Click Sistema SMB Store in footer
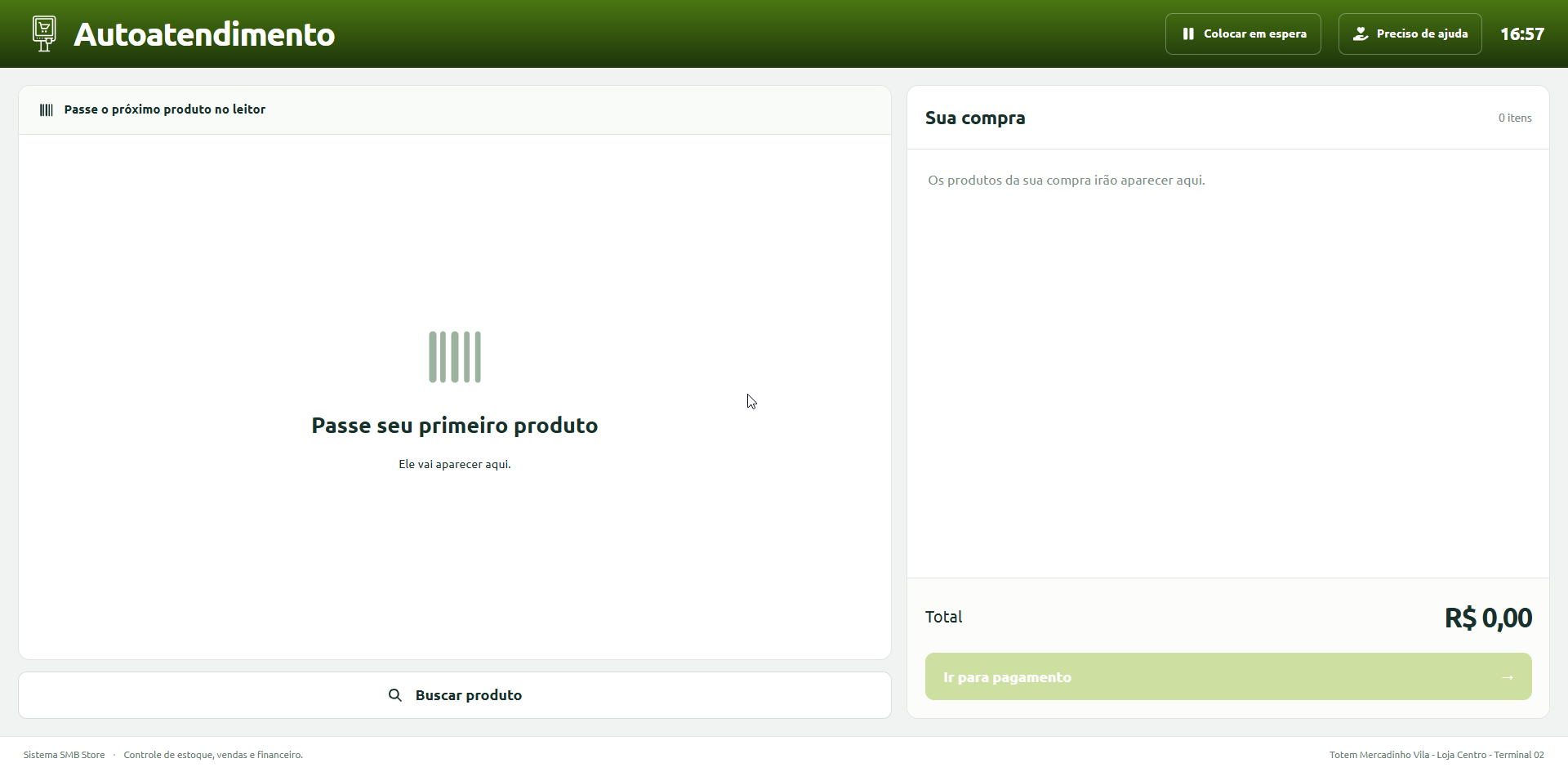The image size is (1568, 772). (x=65, y=755)
